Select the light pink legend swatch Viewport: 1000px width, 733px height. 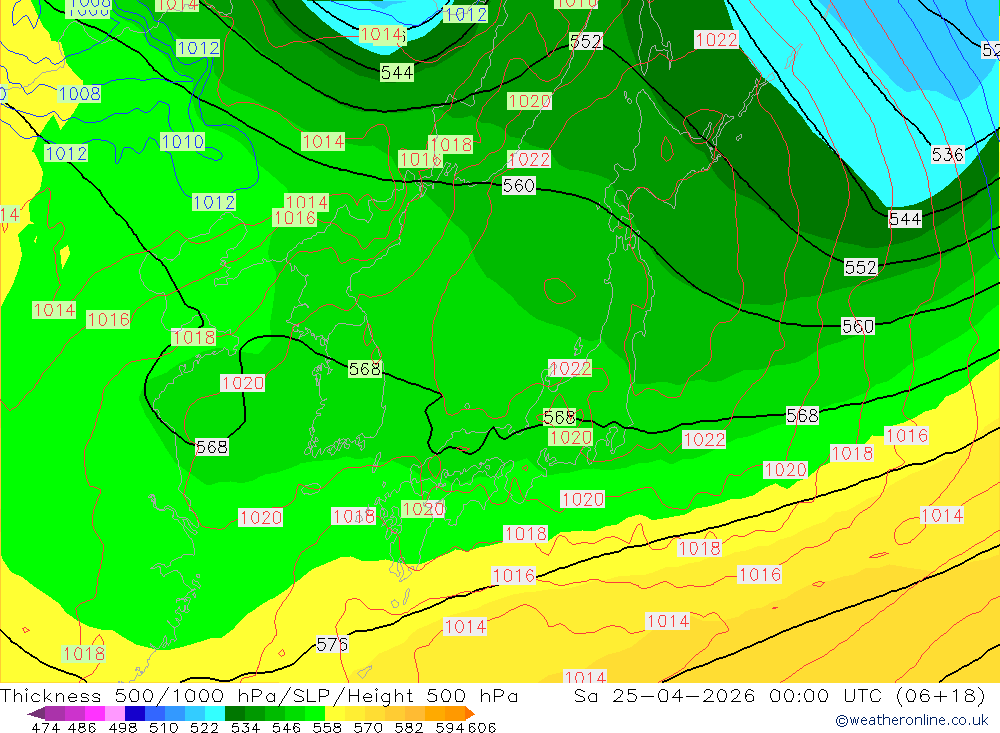(x=115, y=713)
